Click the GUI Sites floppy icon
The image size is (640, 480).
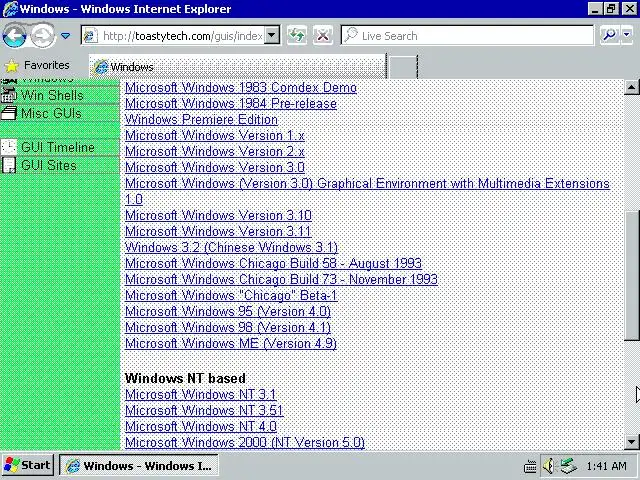coord(9,165)
